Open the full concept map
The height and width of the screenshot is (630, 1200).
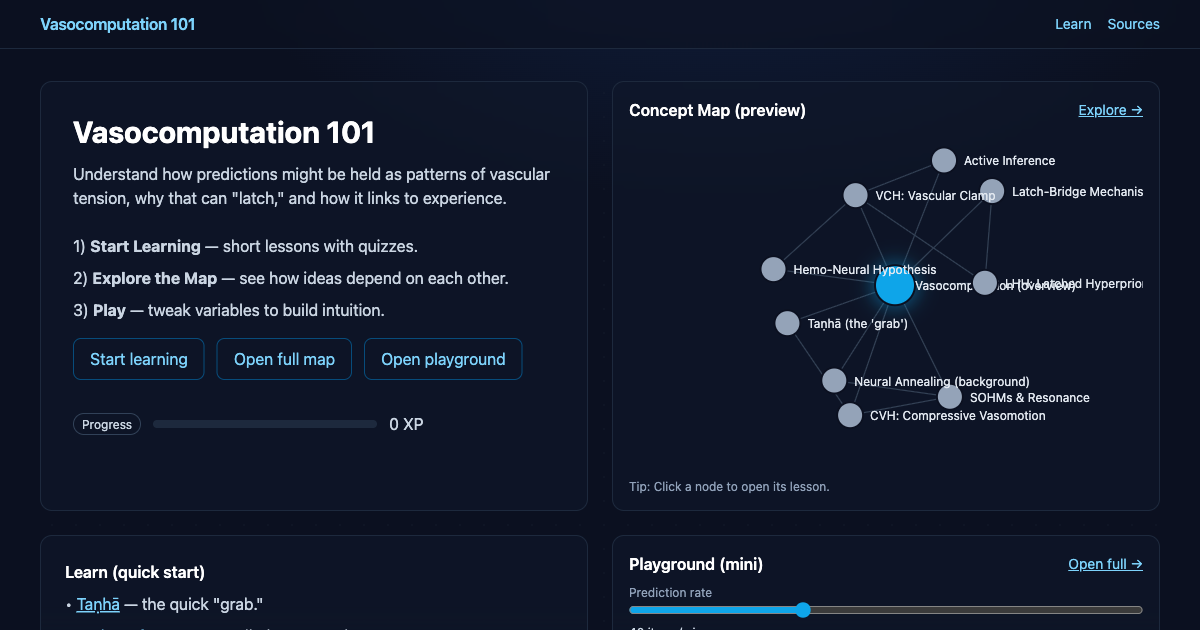click(284, 359)
